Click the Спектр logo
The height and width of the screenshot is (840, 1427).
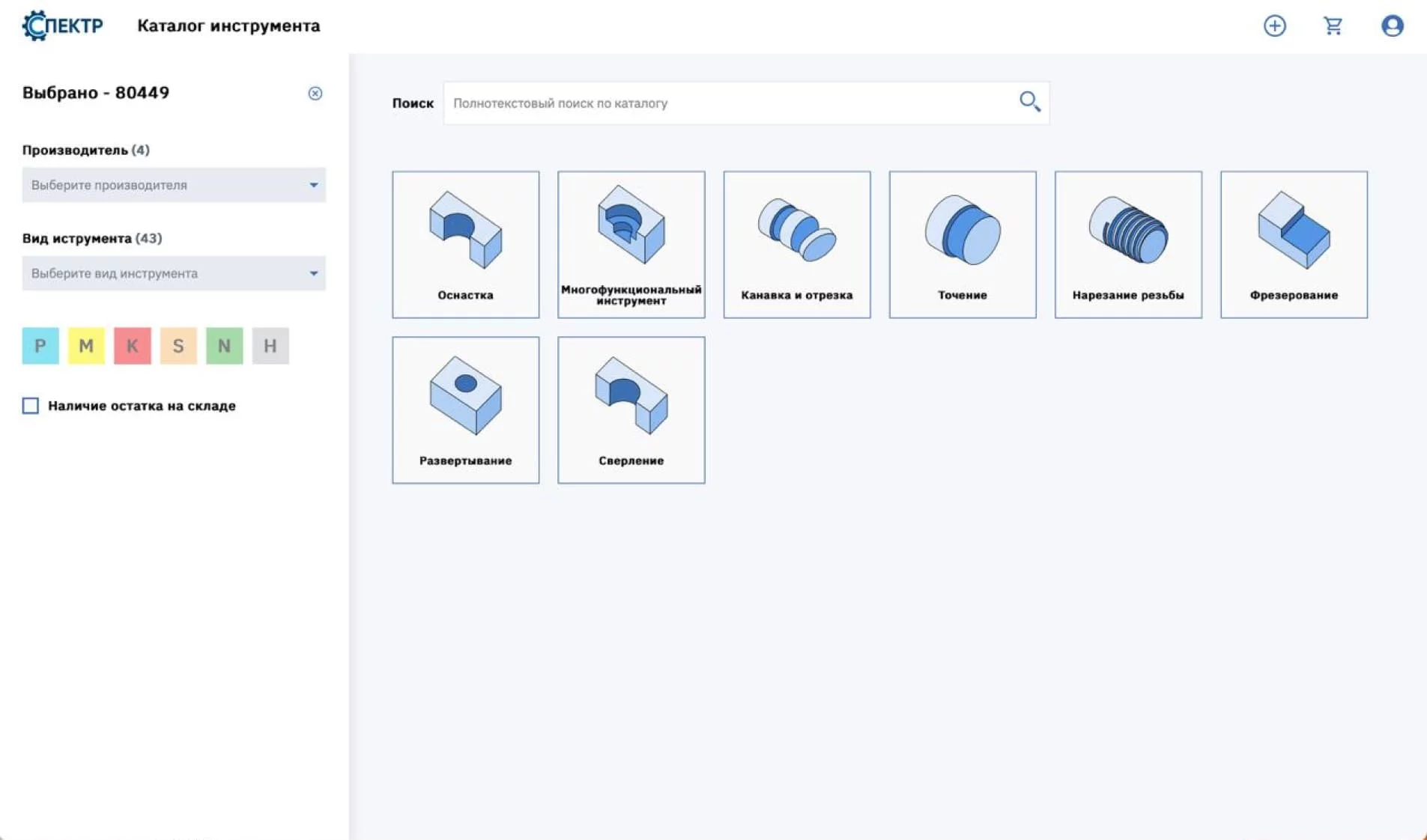(x=63, y=25)
